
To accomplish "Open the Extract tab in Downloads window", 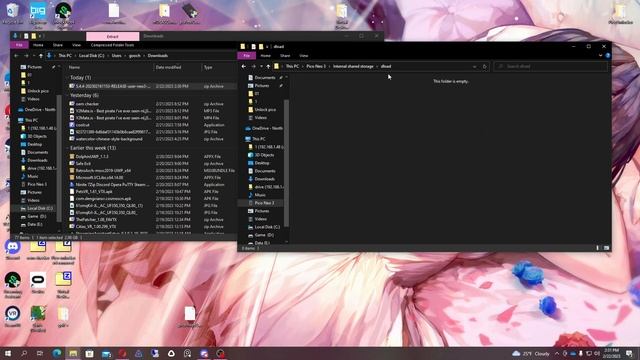I will click(x=112, y=36).
